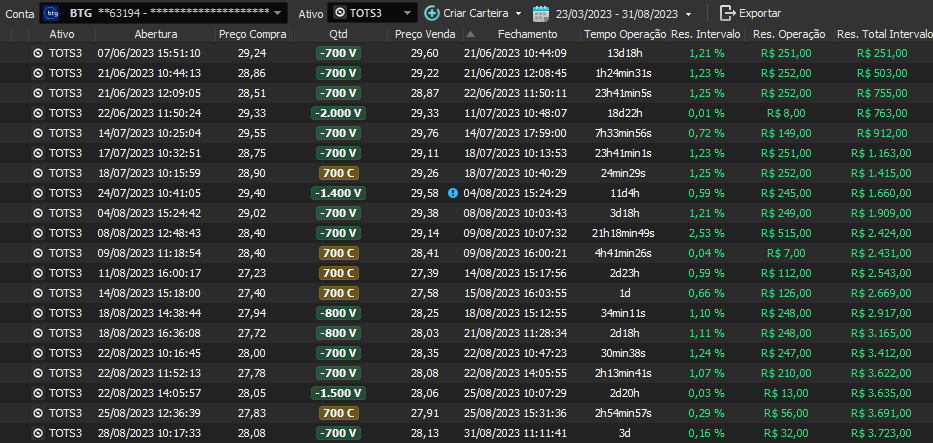Click TOTS3 asset icon in 28/08/2023 10:17:33 row

point(38,433)
